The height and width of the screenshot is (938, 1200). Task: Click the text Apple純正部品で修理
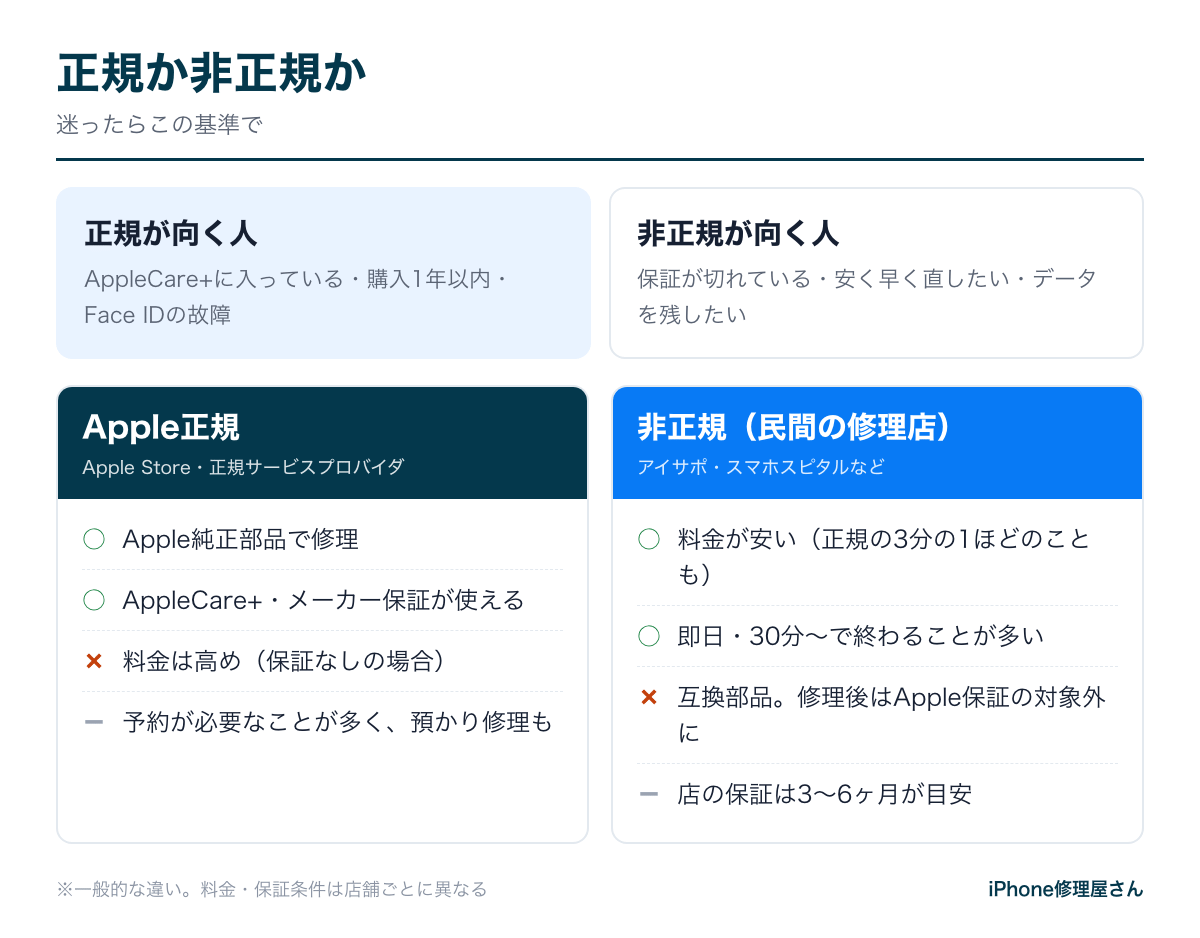click(240, 540)
